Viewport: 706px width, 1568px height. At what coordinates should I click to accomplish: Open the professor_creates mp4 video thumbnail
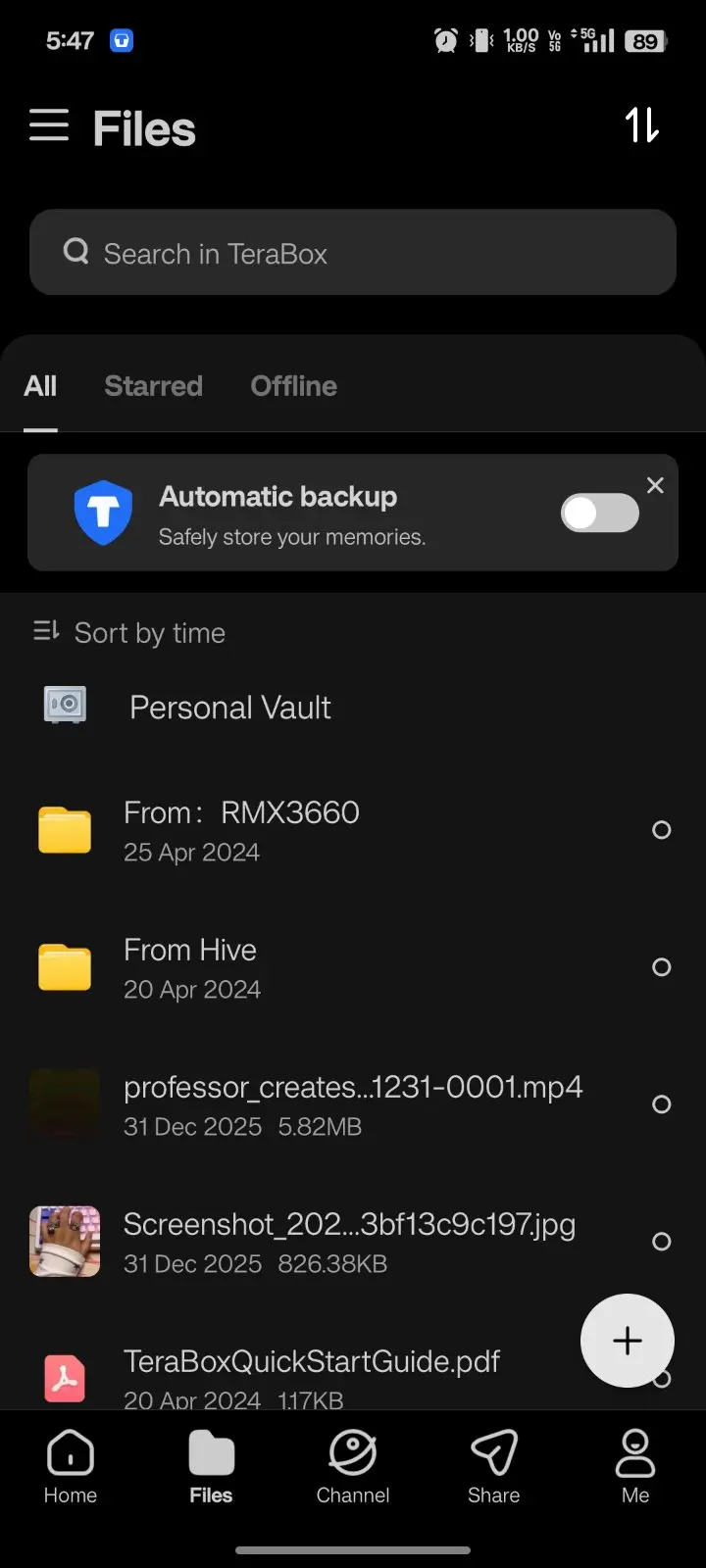[x=65, y=1104]
